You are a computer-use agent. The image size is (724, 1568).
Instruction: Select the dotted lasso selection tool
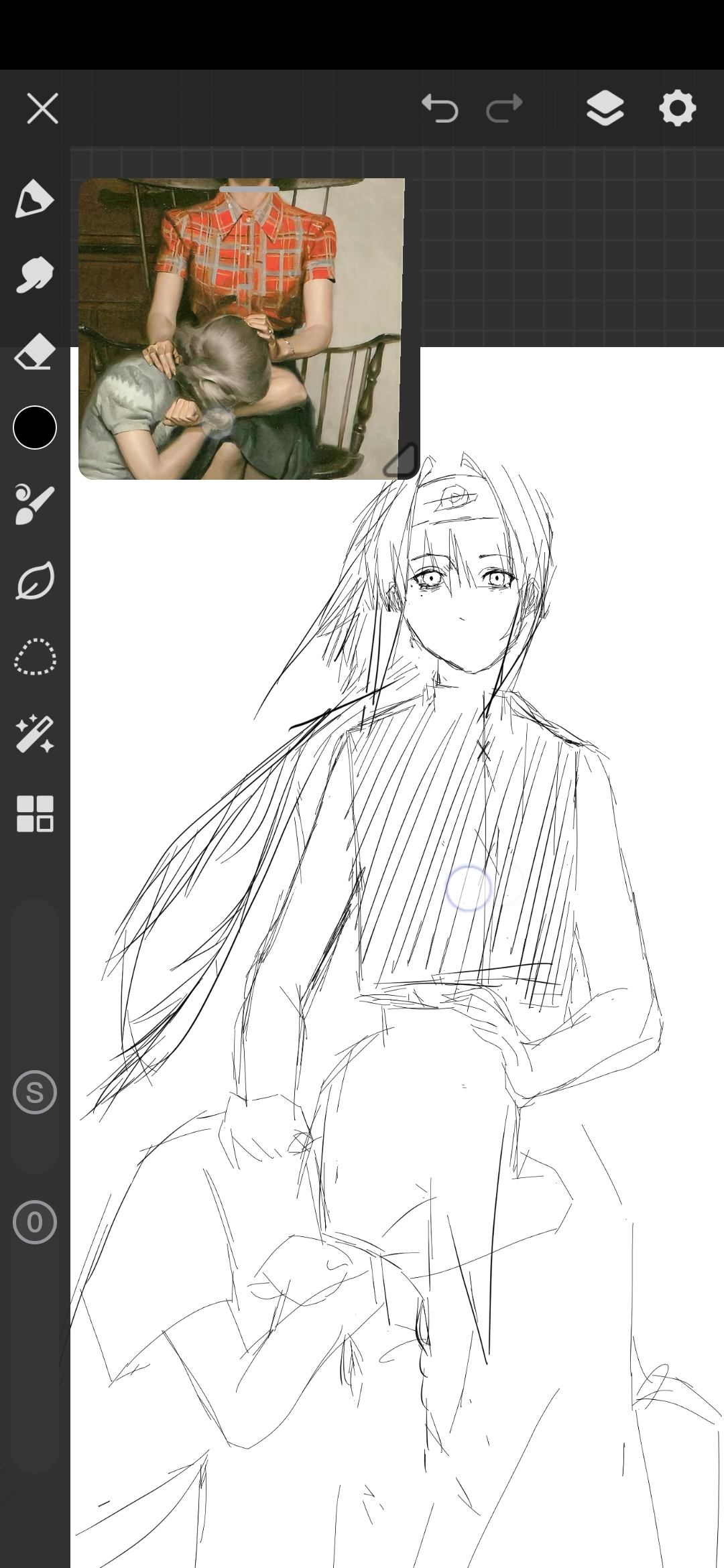(x=34, y=657)
